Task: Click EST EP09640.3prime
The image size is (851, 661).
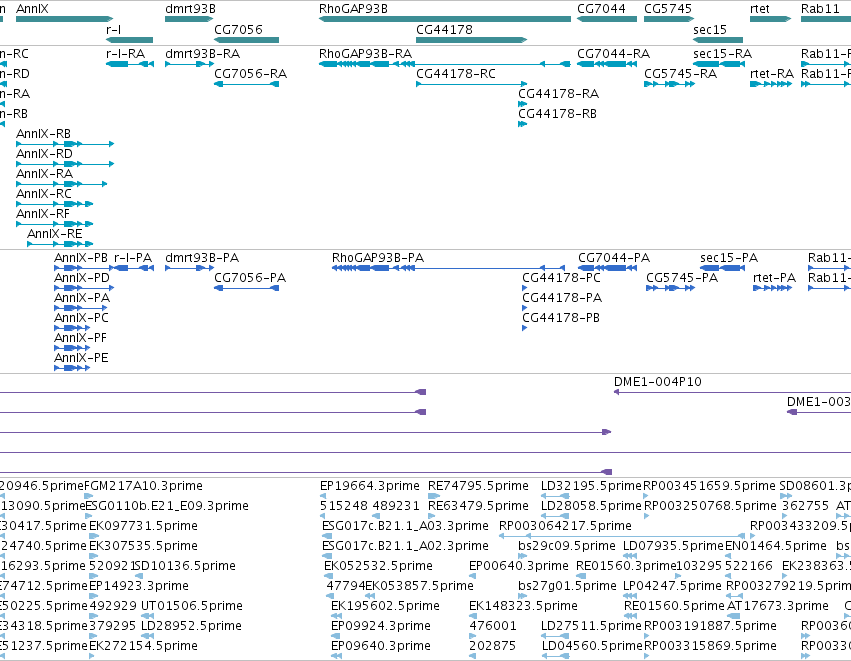Action: click(336, 656)
